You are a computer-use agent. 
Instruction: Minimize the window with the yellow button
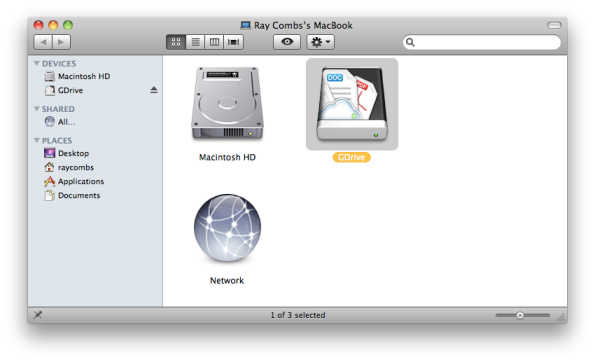click(53, 25)
